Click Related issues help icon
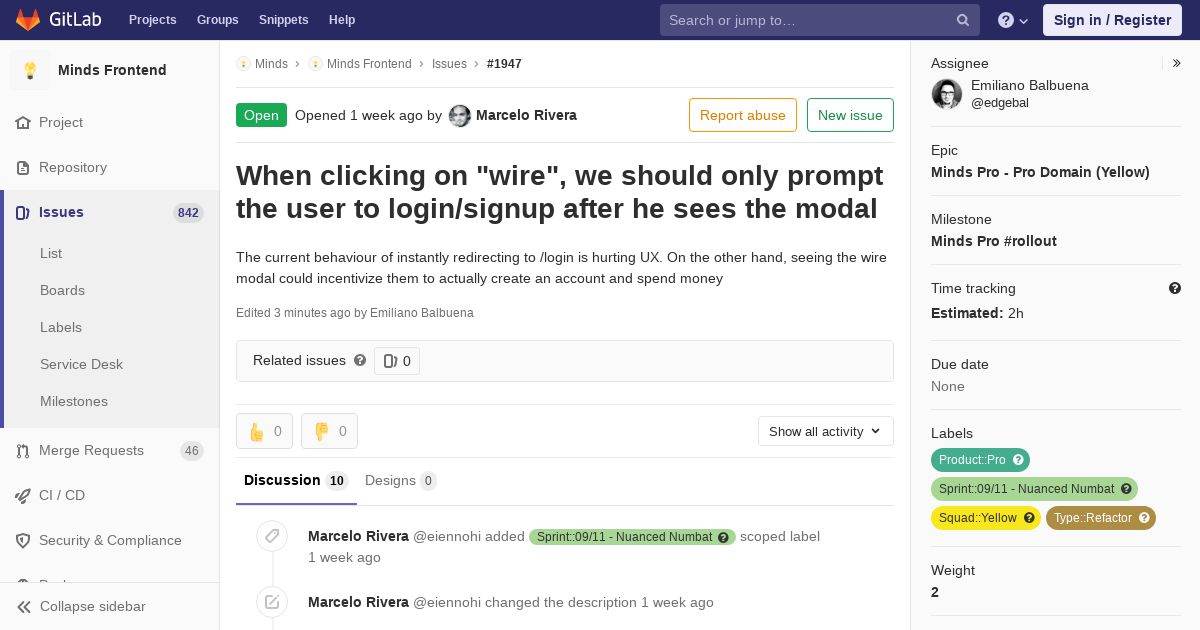 (x=360, y=360)
